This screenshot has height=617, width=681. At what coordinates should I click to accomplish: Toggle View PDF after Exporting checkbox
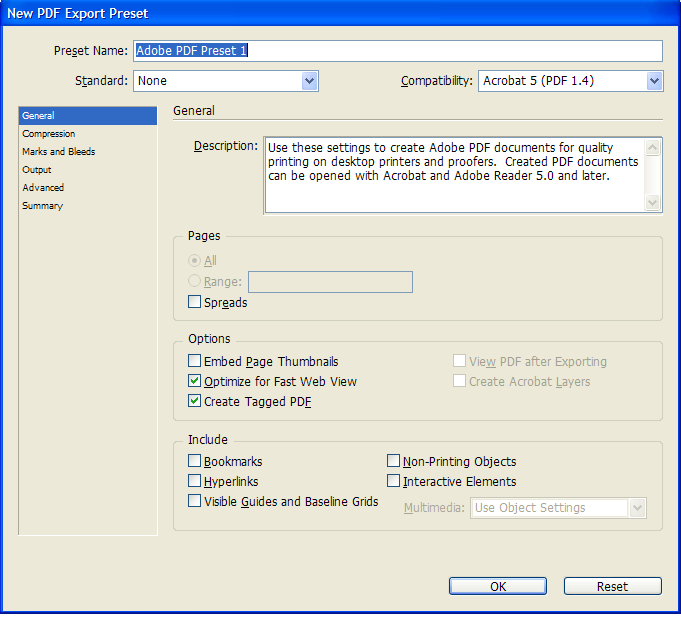tap(460, 361)
